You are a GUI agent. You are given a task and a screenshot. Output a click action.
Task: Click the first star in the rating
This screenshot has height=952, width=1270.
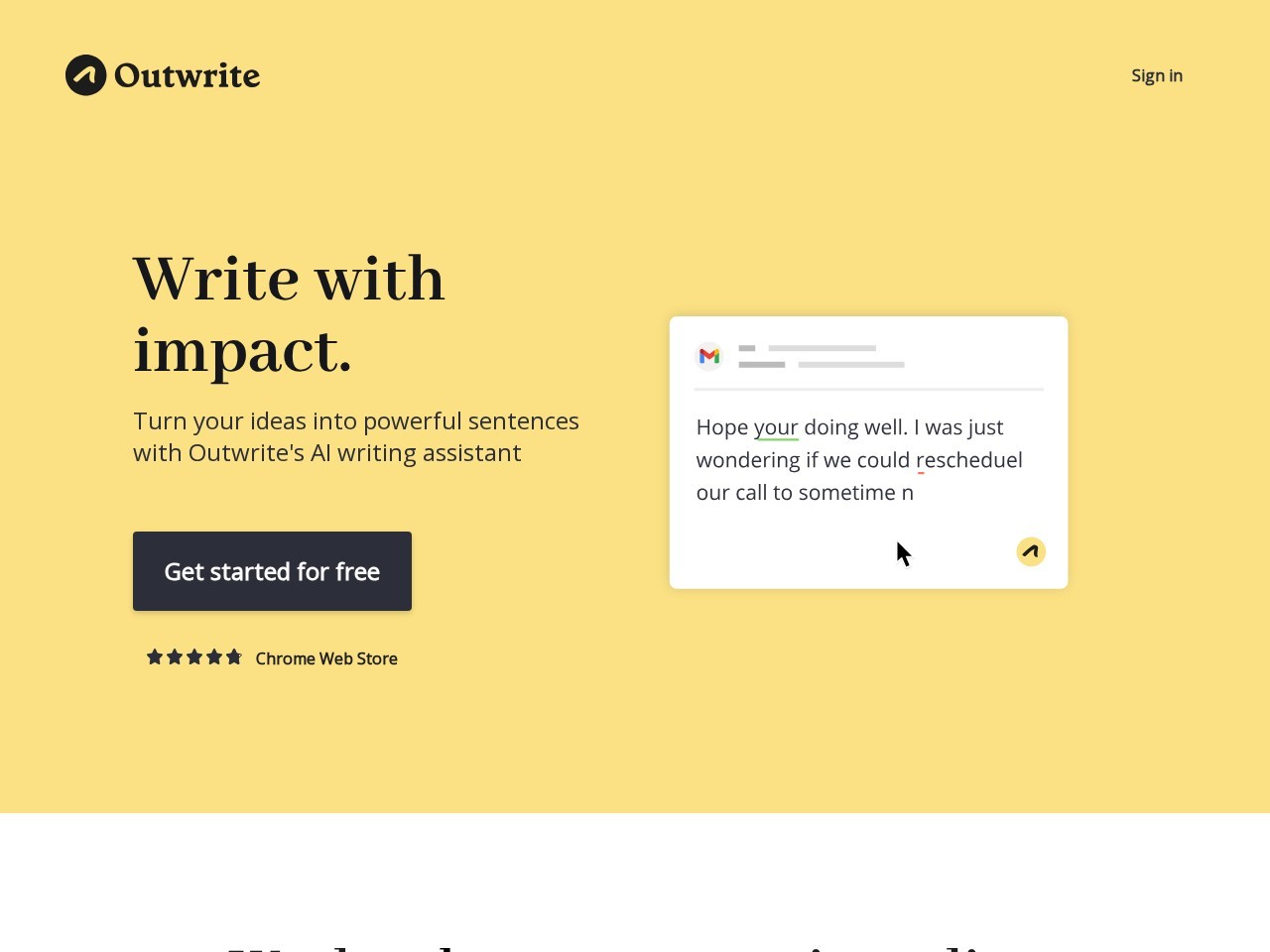pos(155,656)
